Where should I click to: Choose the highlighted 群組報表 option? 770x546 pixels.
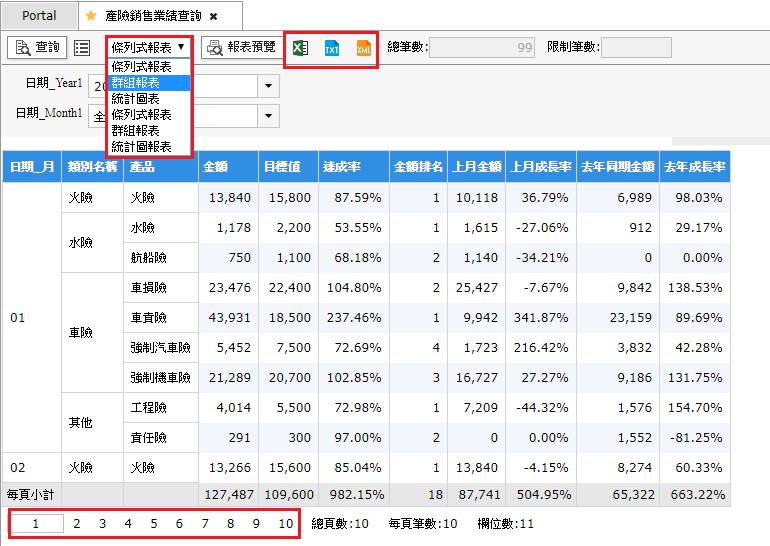click(x=148, y=83)
